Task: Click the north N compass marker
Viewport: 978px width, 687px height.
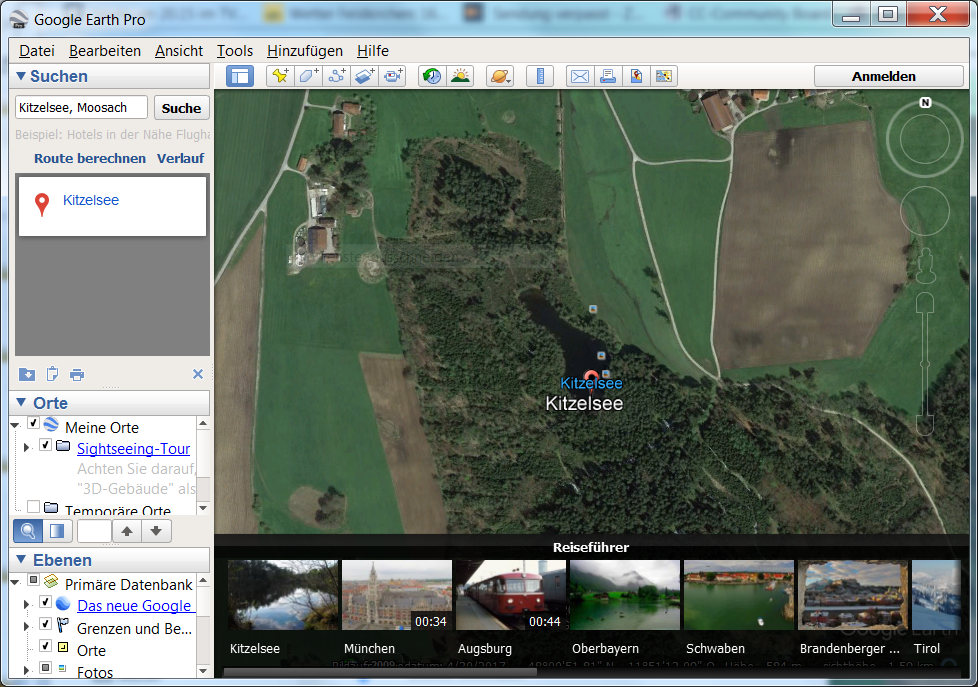Action: click(x=926, y=103)
